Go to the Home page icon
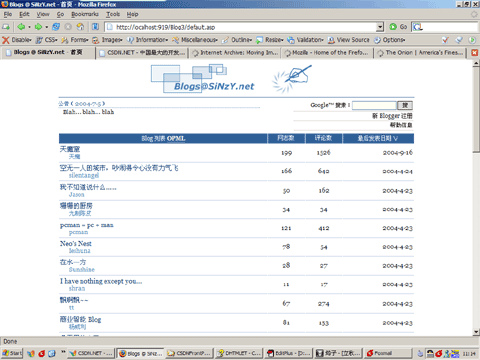 80,27
